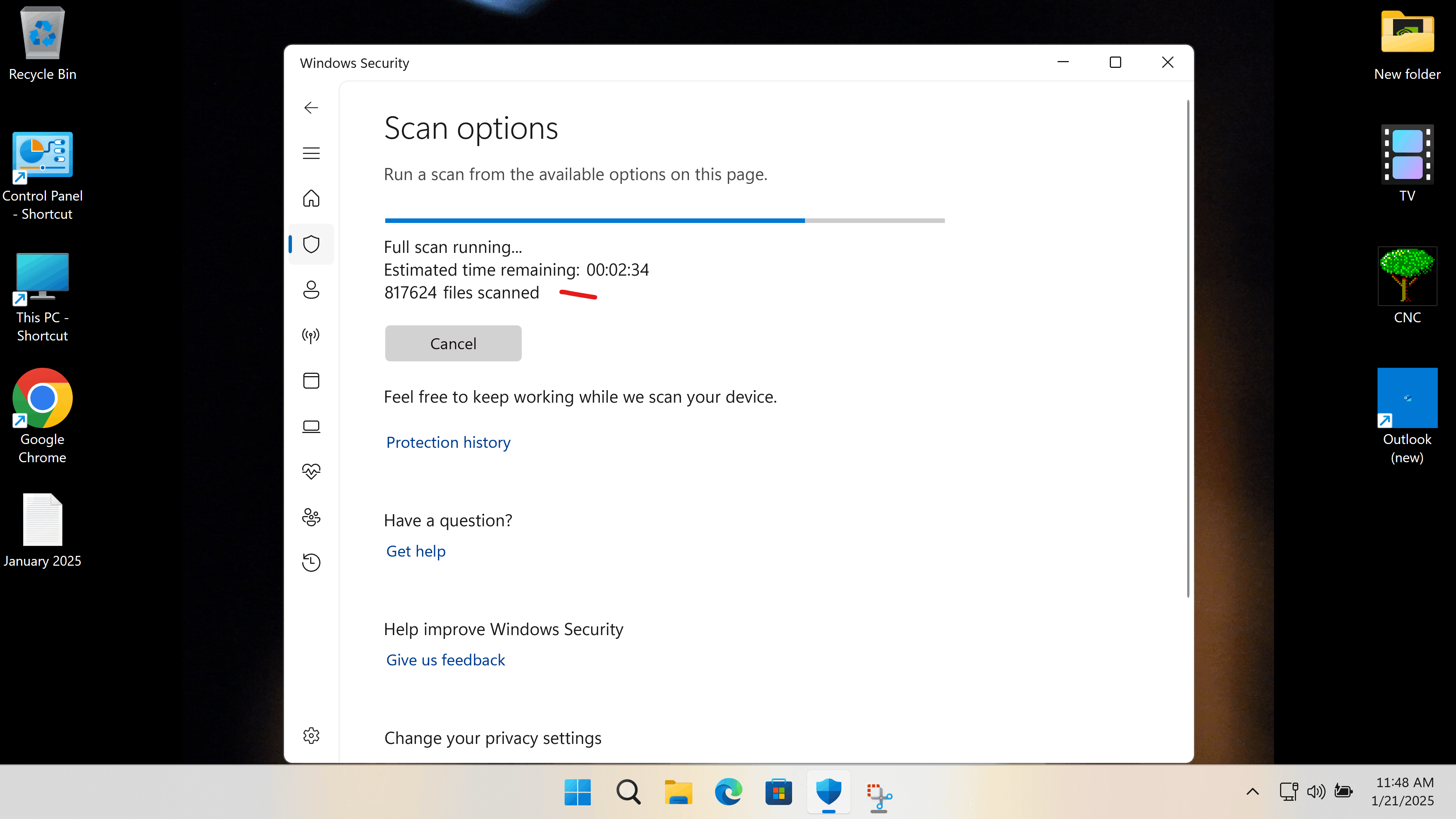Screen dimensions: 1456x819
Task: Click the scan progress bar
Action: 665,220
